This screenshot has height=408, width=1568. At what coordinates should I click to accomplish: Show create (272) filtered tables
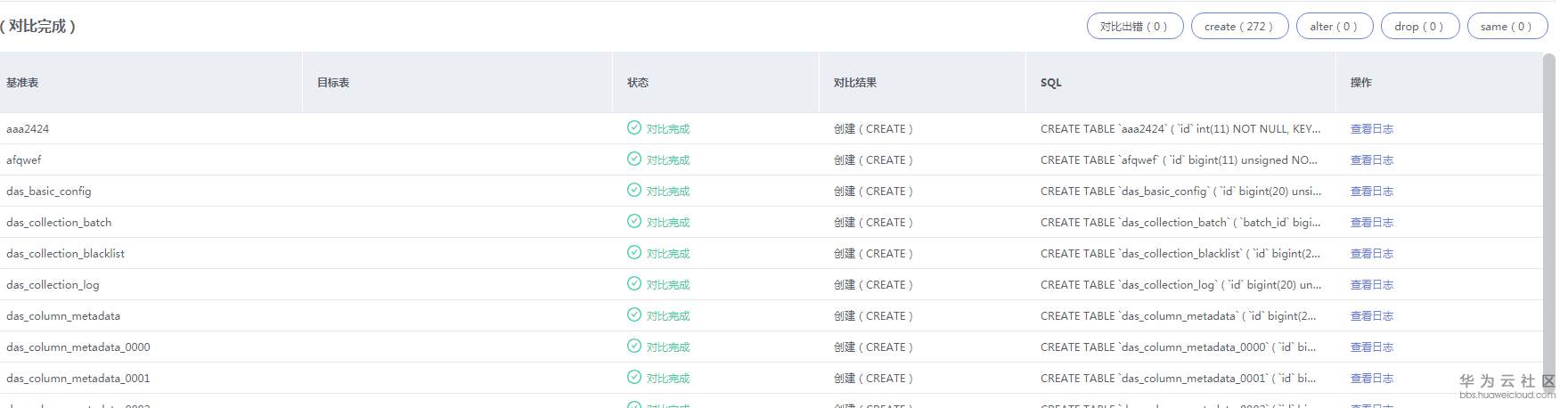point(1238,27)
